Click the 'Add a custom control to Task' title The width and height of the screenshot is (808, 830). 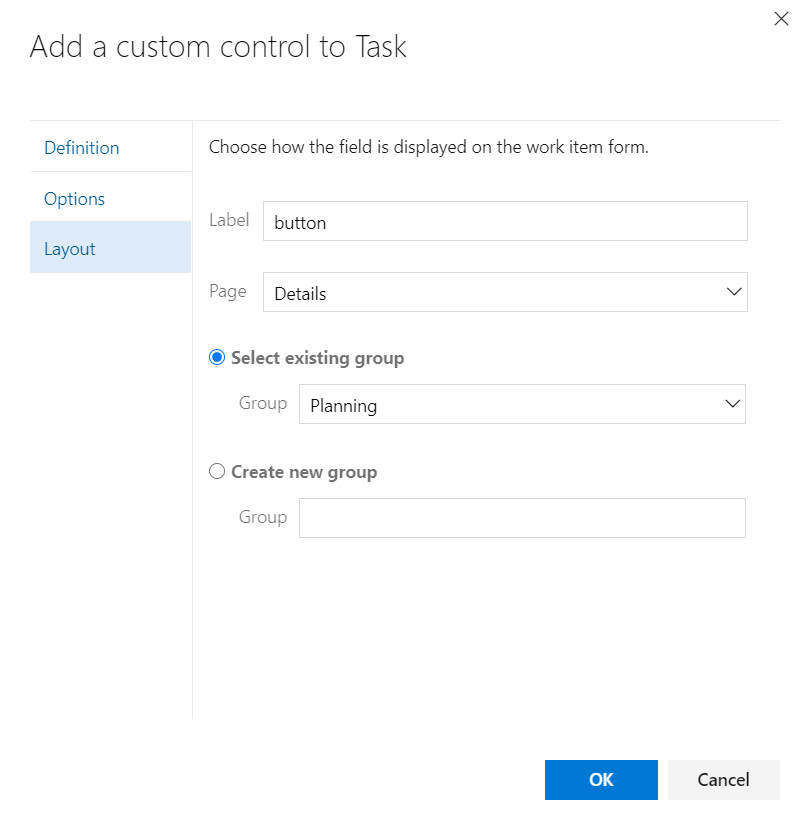point(218,47)
